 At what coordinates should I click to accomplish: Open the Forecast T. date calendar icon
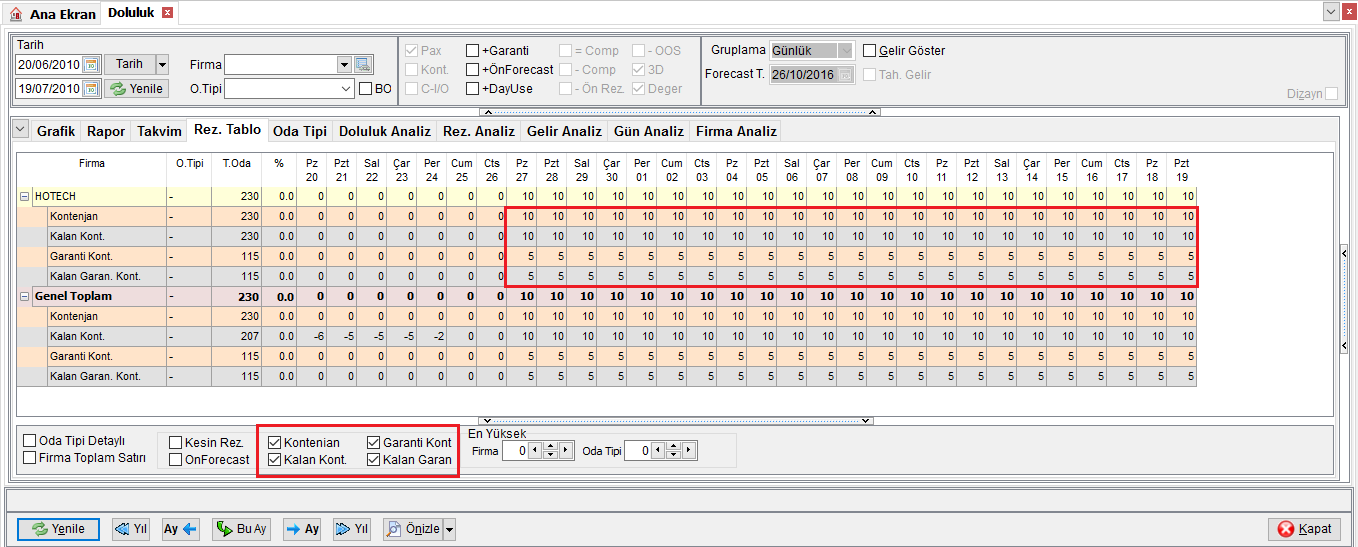(847, 75)
